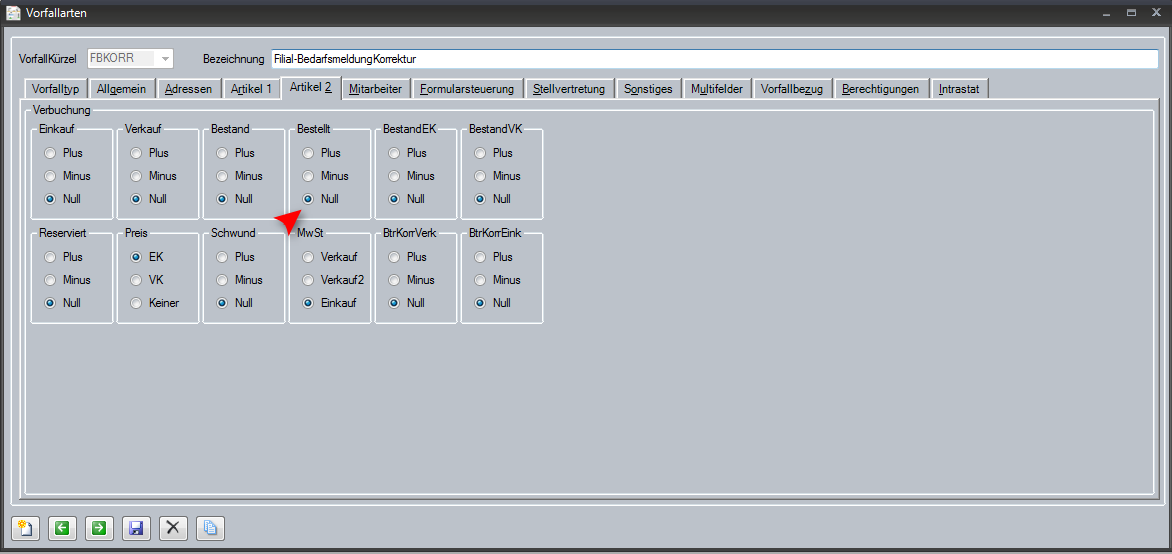The width and height of the screenshot is (1172, 554).
Task: Click the new record icon
Action: (26, 528)
